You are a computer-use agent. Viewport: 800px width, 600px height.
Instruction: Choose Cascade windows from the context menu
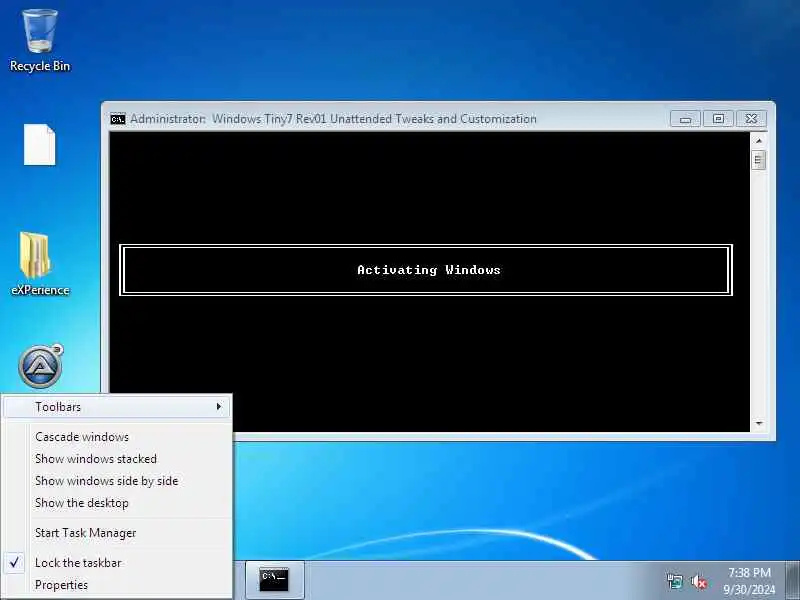pyautogui.click(x=117, y=437)
